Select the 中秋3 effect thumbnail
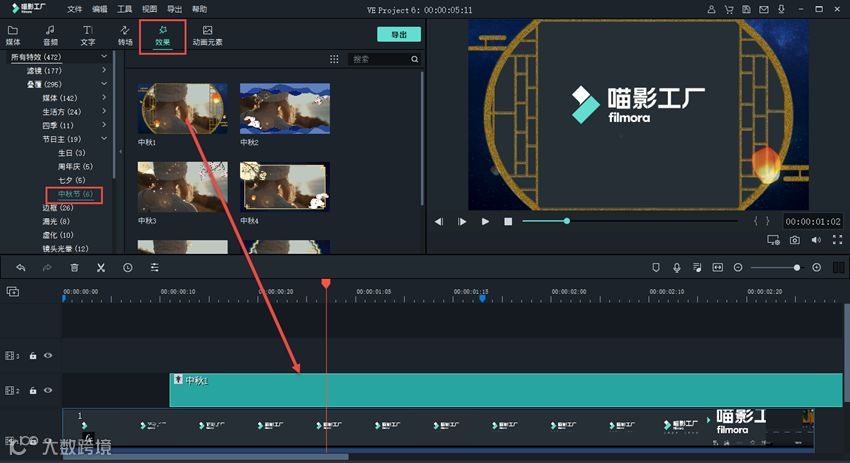The width and height of the screenshot is (850, 463). coord(182,187)
